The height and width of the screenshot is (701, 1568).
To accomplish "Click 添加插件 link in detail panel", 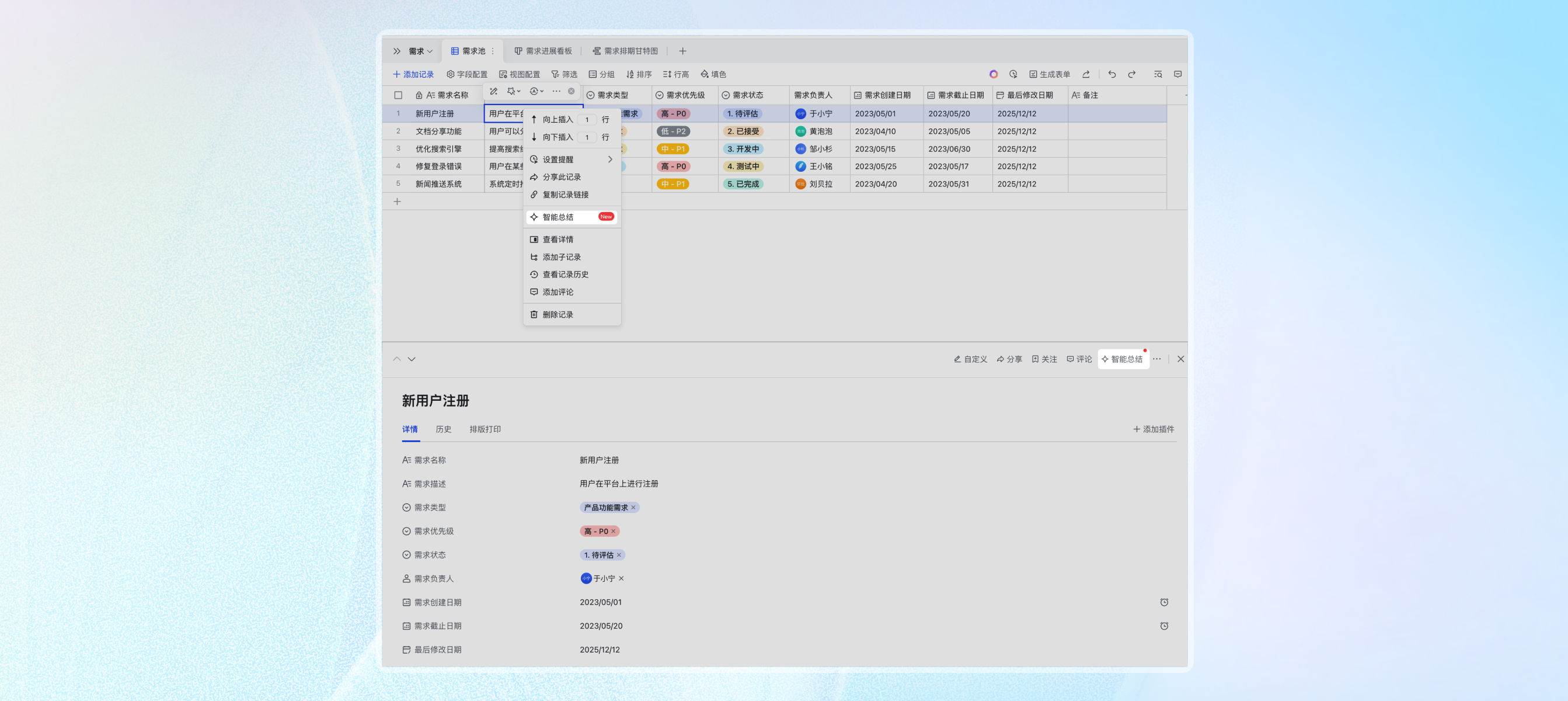I will (1154, 429).
